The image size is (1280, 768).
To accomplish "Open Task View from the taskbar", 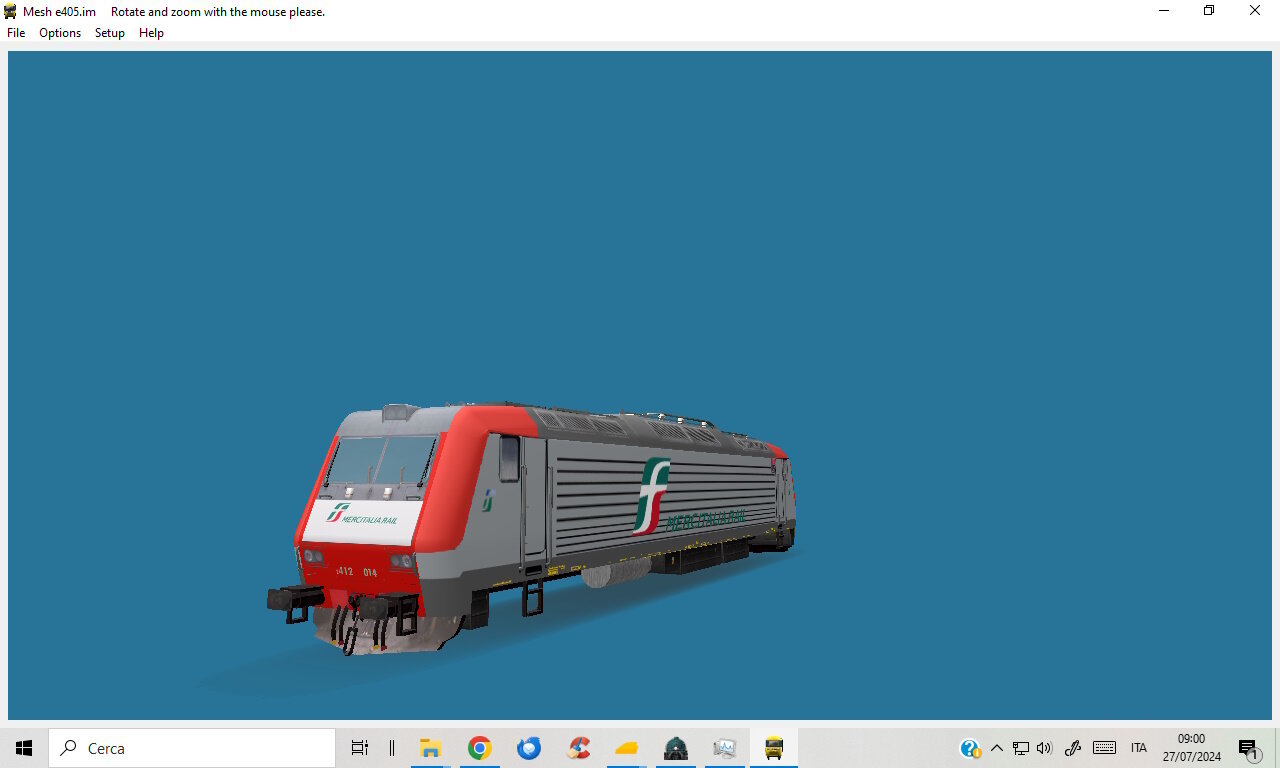I will click(x=360, y=748).
